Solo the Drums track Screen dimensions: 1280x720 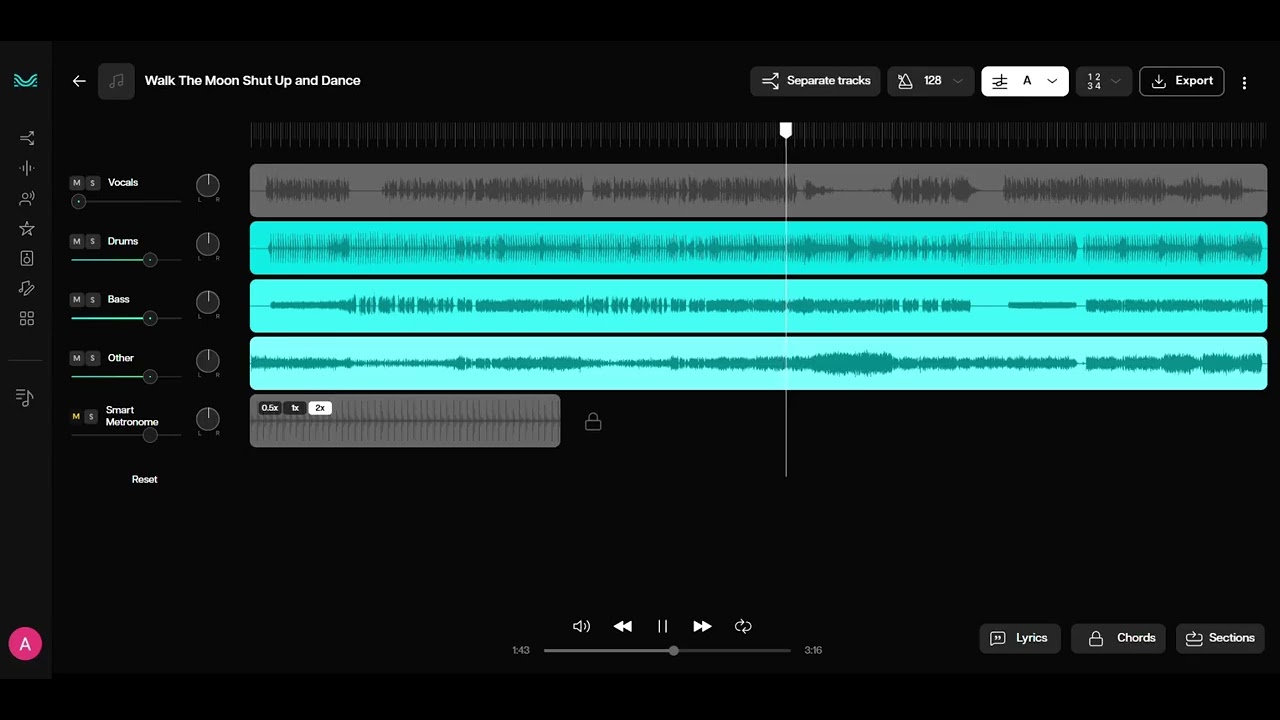coord(93,241)
